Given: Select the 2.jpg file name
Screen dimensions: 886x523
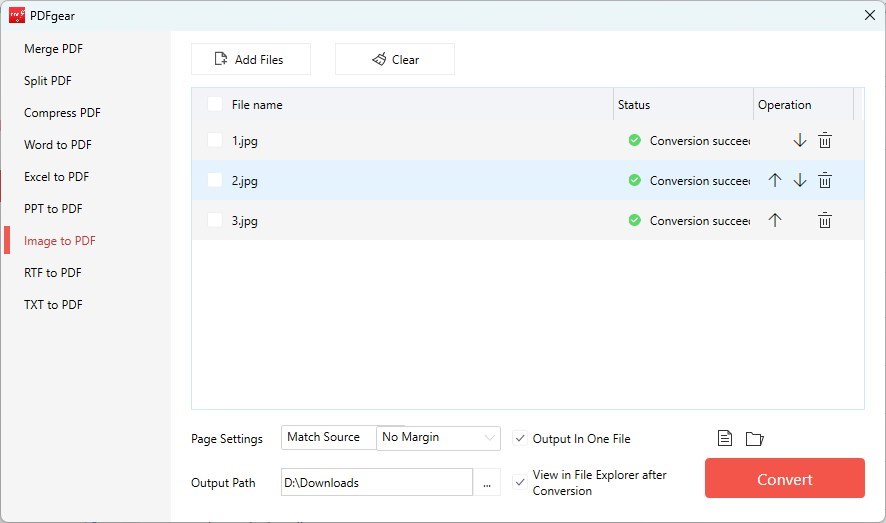Looking at the screenshot, I should [245, 181].
